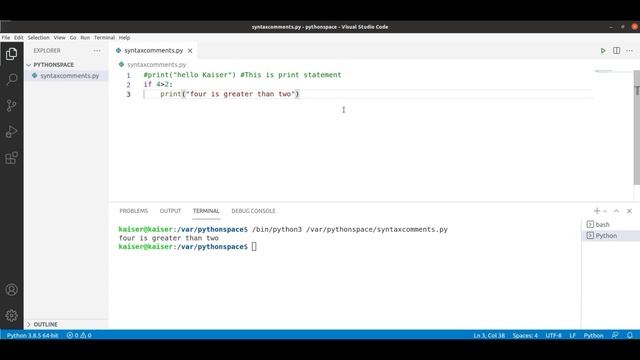Screen dimensions: 640x360
Task: Open Explorer panel actions ellipsis
Action: [97, 51]
